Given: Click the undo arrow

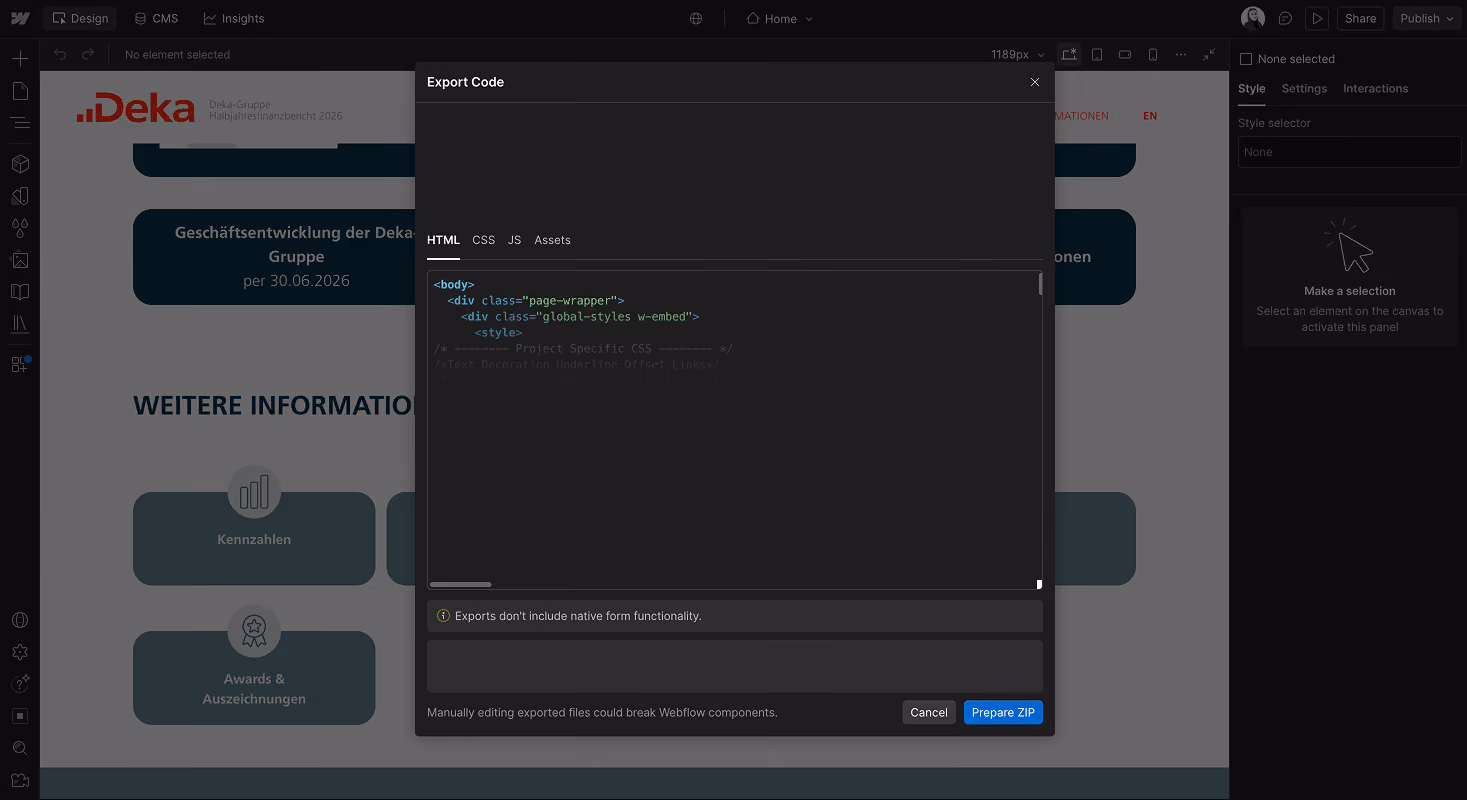Looking at the screenshot, I should tap(60, 55).
